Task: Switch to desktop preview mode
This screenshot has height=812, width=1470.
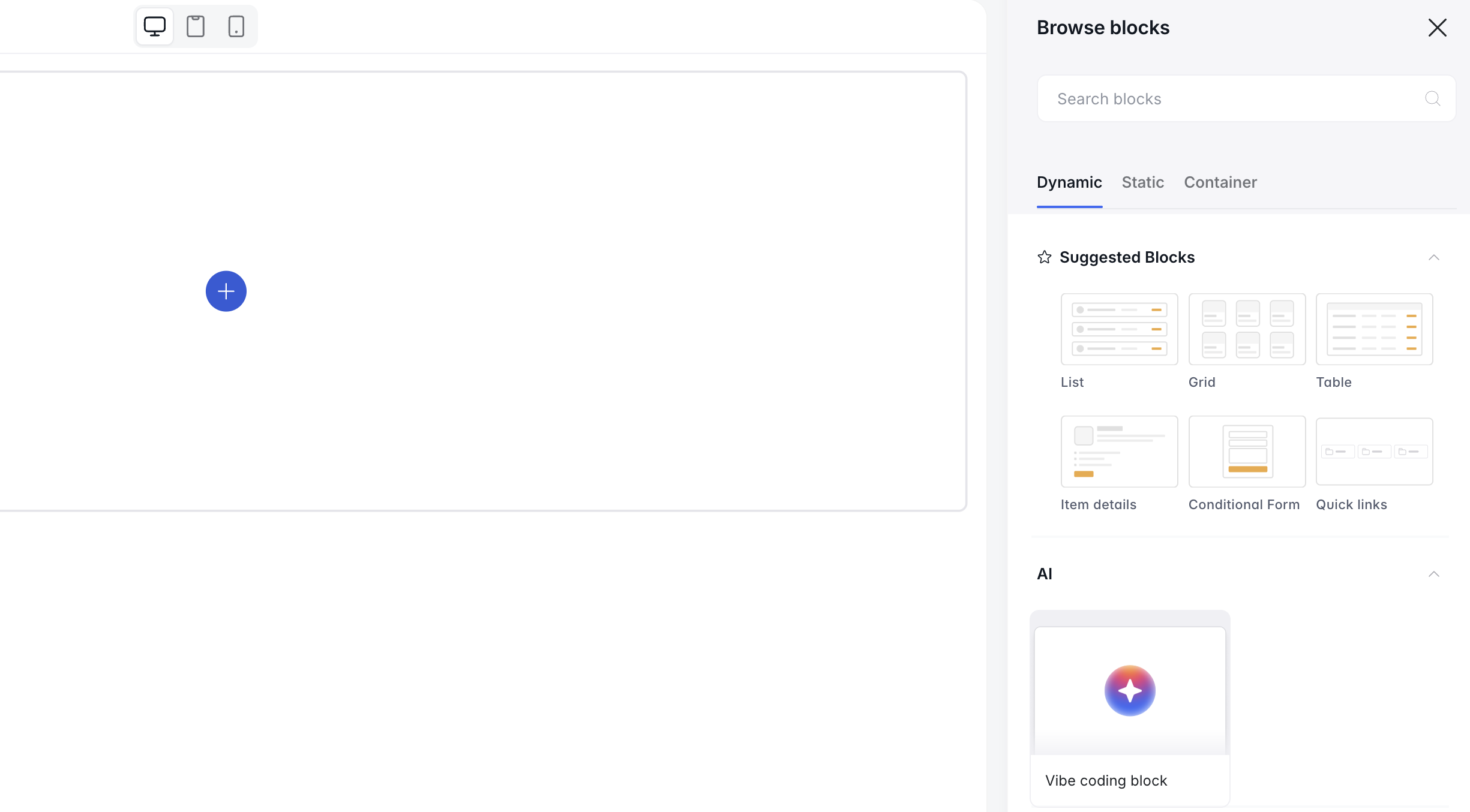Action: point(155,26)
